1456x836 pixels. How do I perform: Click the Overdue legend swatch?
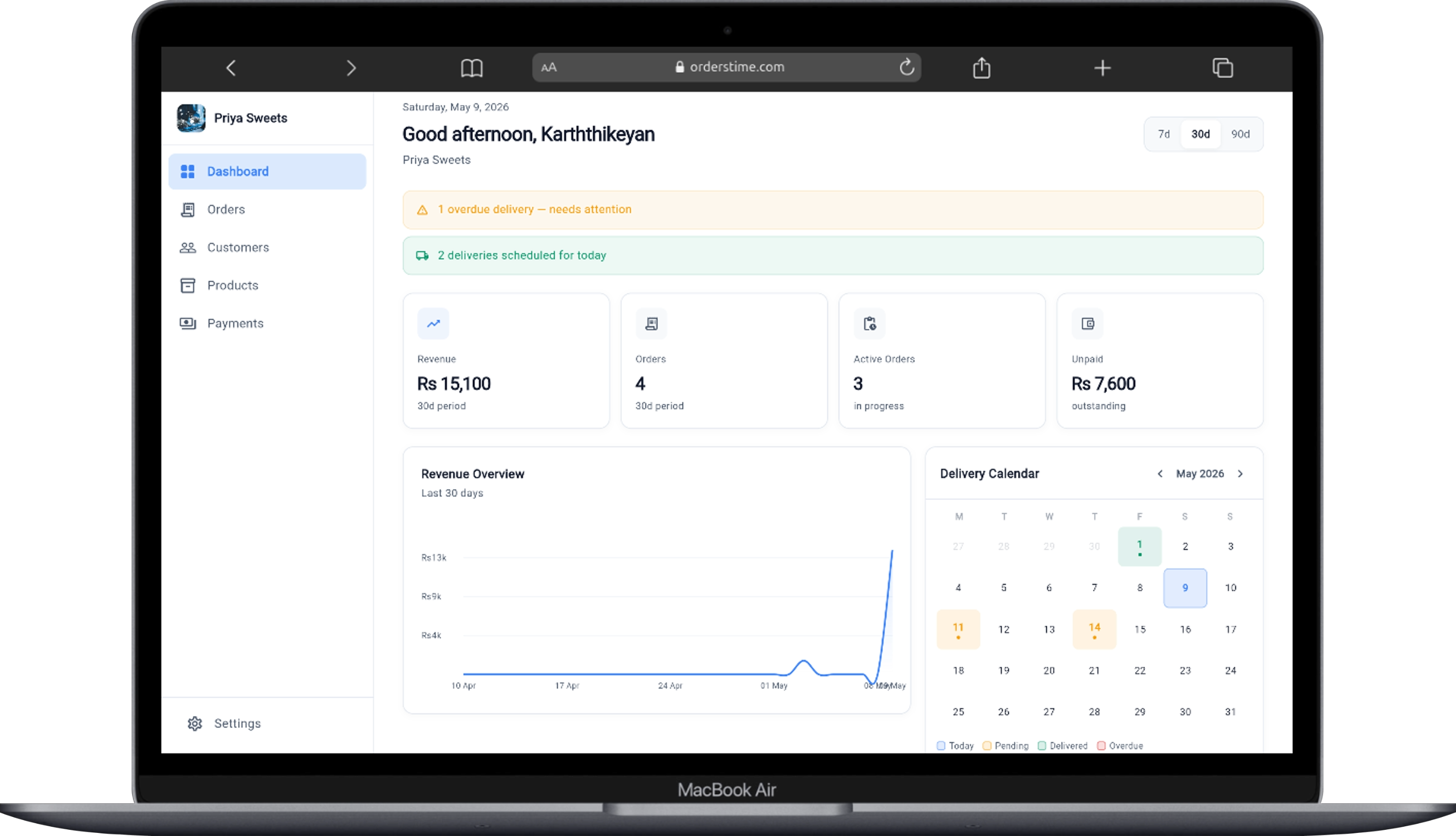(1101, 746)
